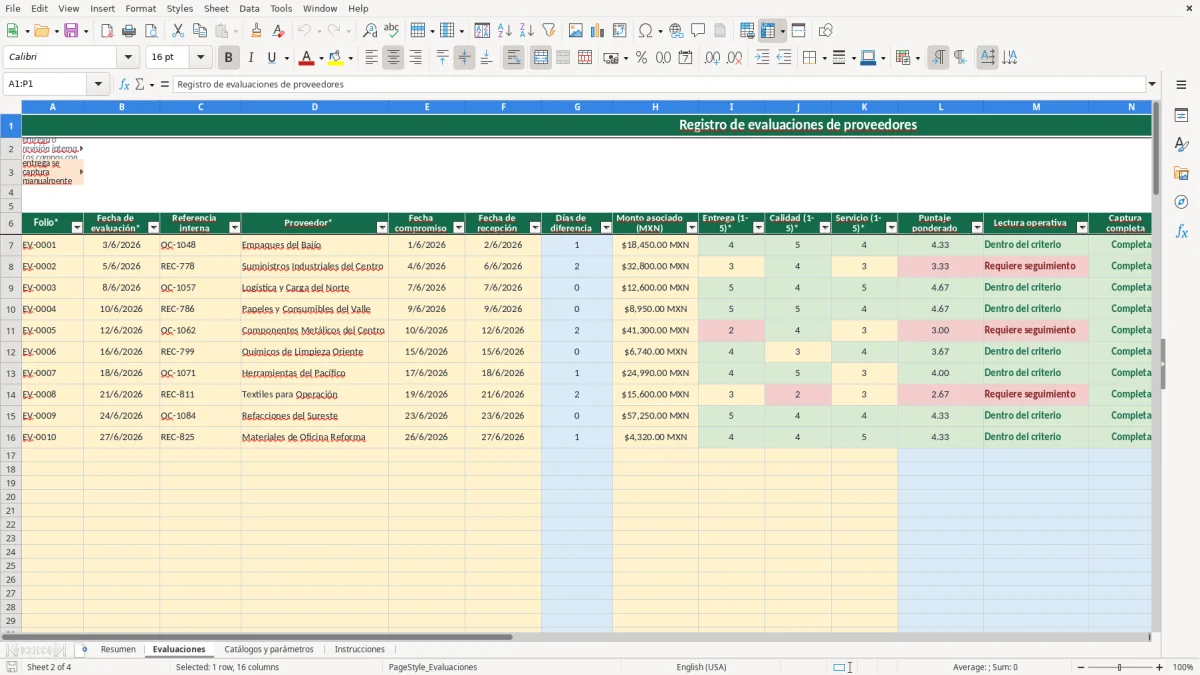Toggle Italic formatting
Screen dimensions: 1200x675
[x=251, y=58]
